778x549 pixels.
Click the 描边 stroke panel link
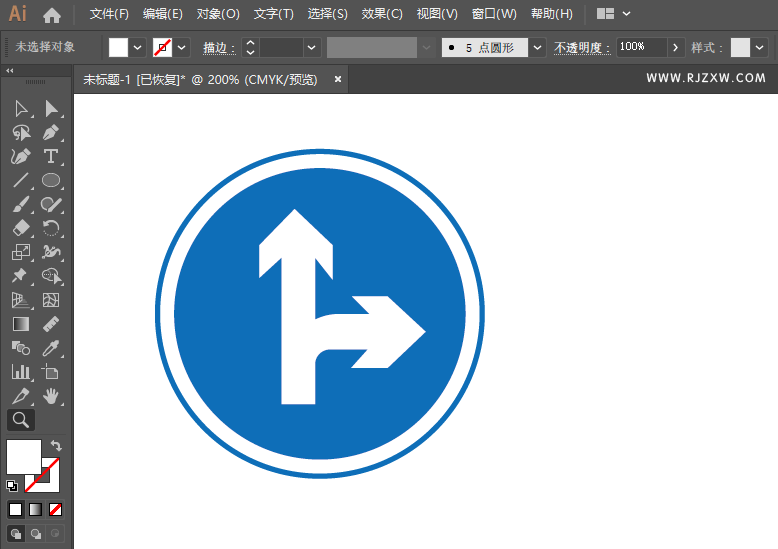[x=219, y=48]
